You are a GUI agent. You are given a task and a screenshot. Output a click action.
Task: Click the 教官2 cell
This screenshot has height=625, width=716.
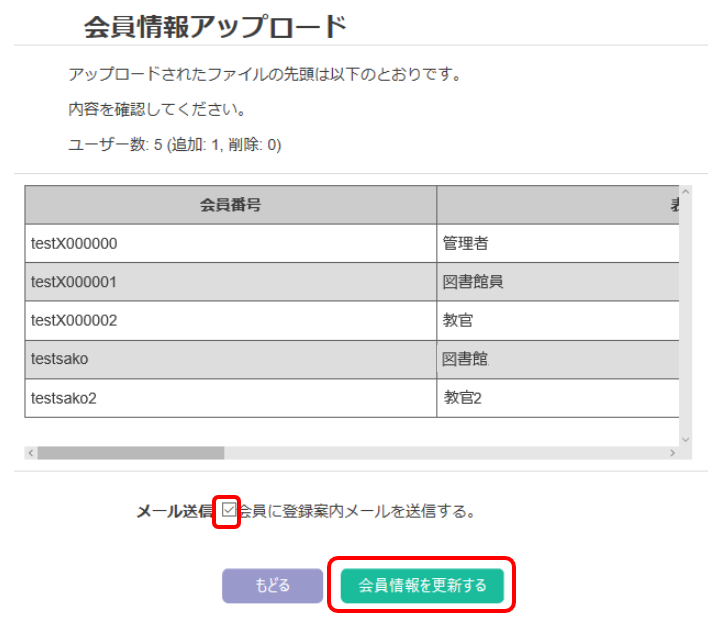point(557,398)
